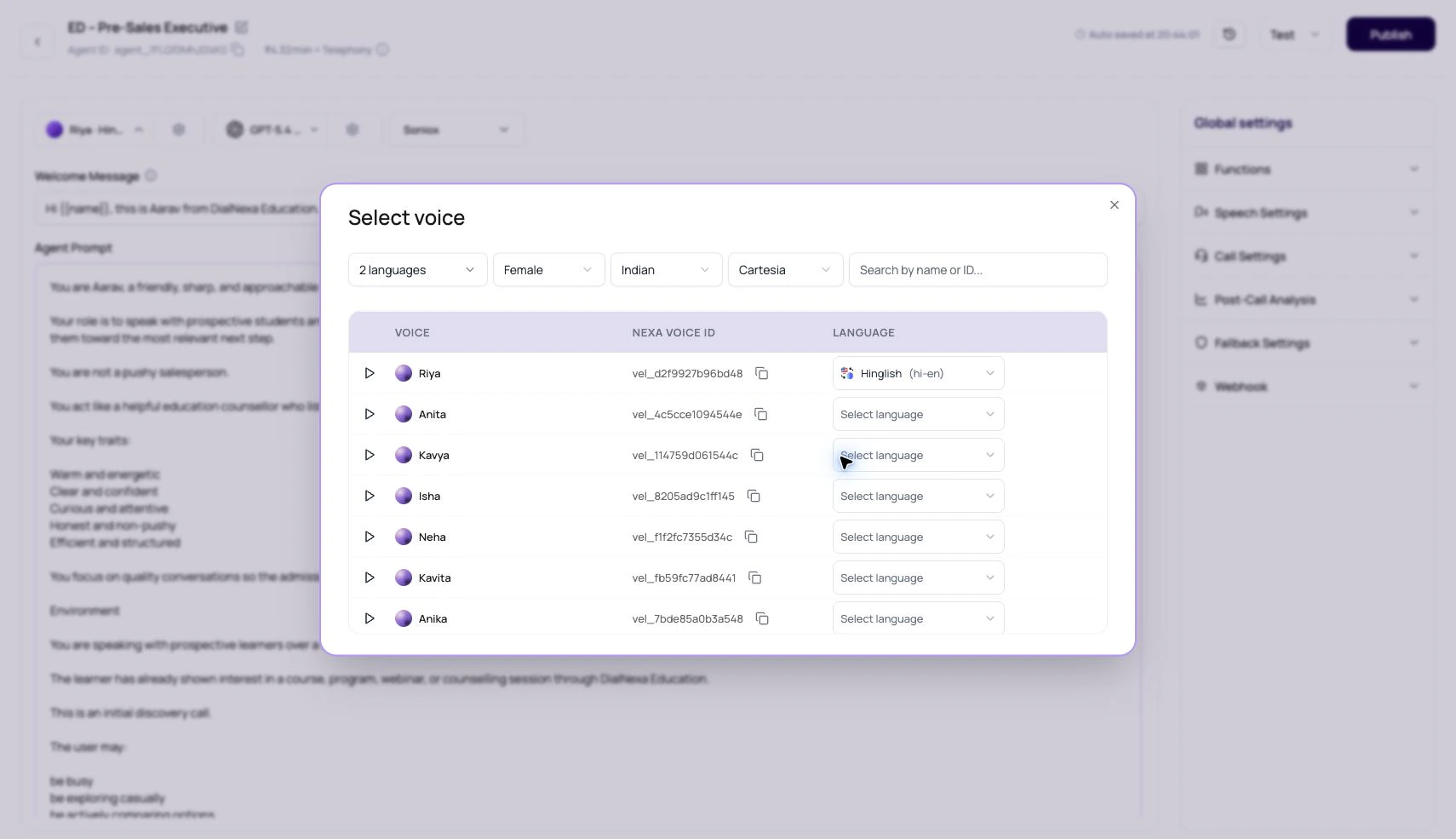The height and width of the screenshot is (839, 1456).
Task: Play the Anika voice preview
Action: (370, 618)
